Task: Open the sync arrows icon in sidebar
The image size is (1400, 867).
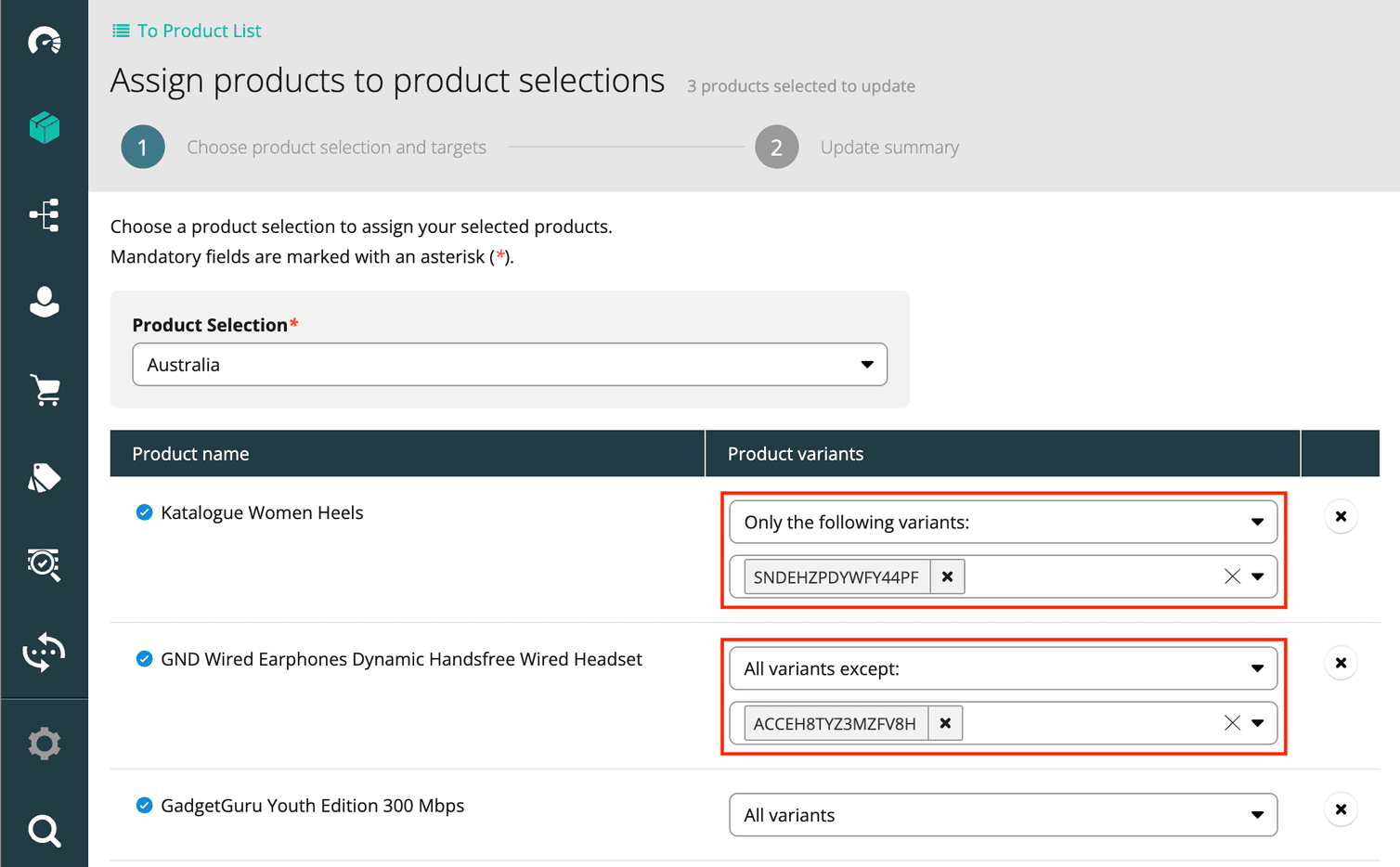Action: coord(44,652)
